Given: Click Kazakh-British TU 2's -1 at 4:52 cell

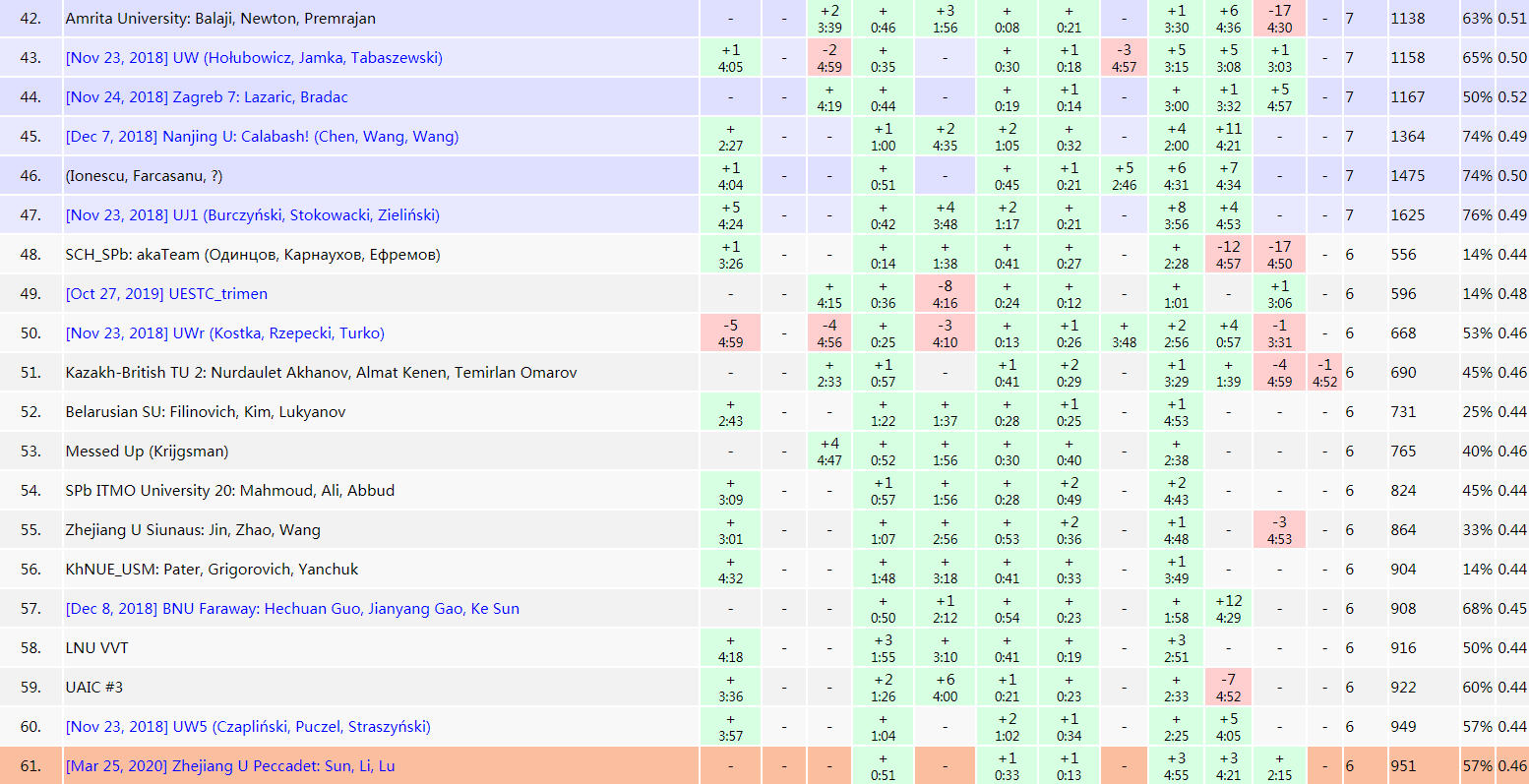Looking at the screenshot, I should click(1324, 373).
